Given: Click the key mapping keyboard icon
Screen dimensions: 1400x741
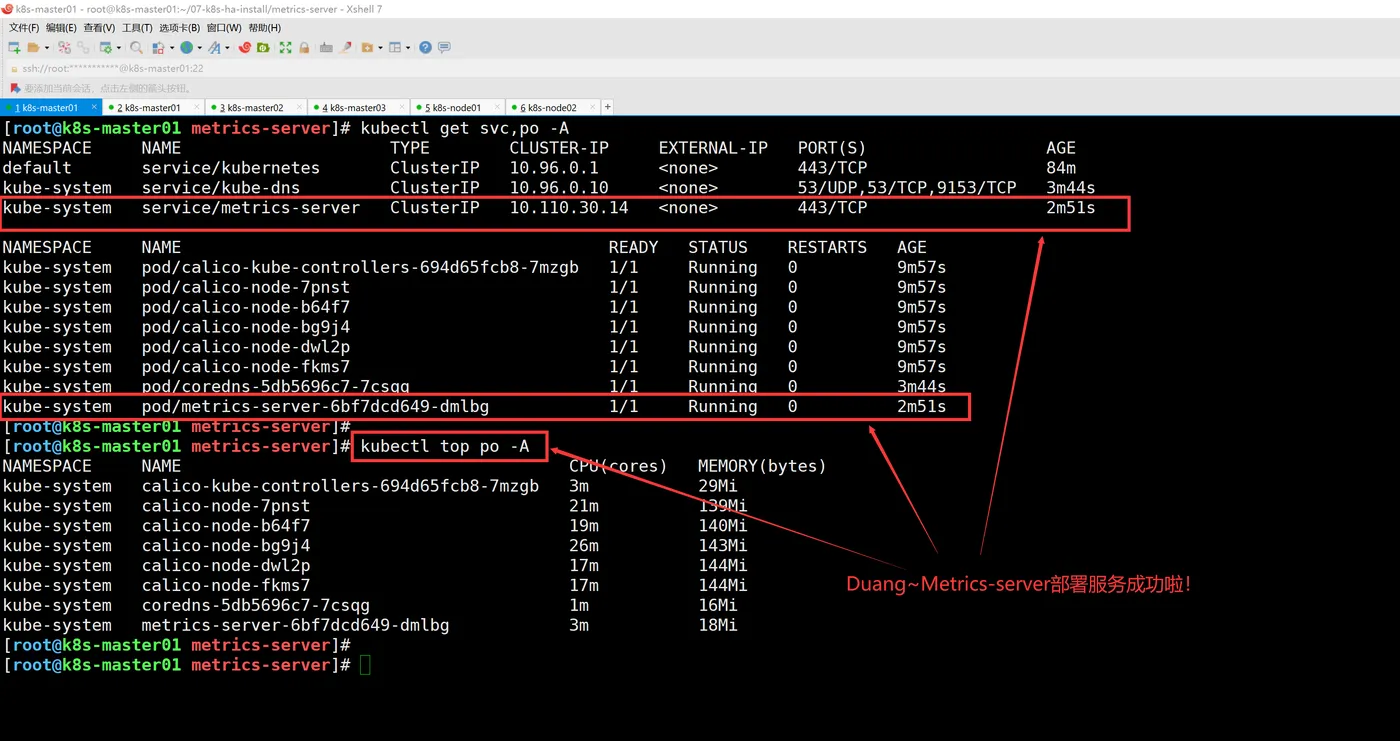Looking at the screenshot, I should tap(326, 48).
